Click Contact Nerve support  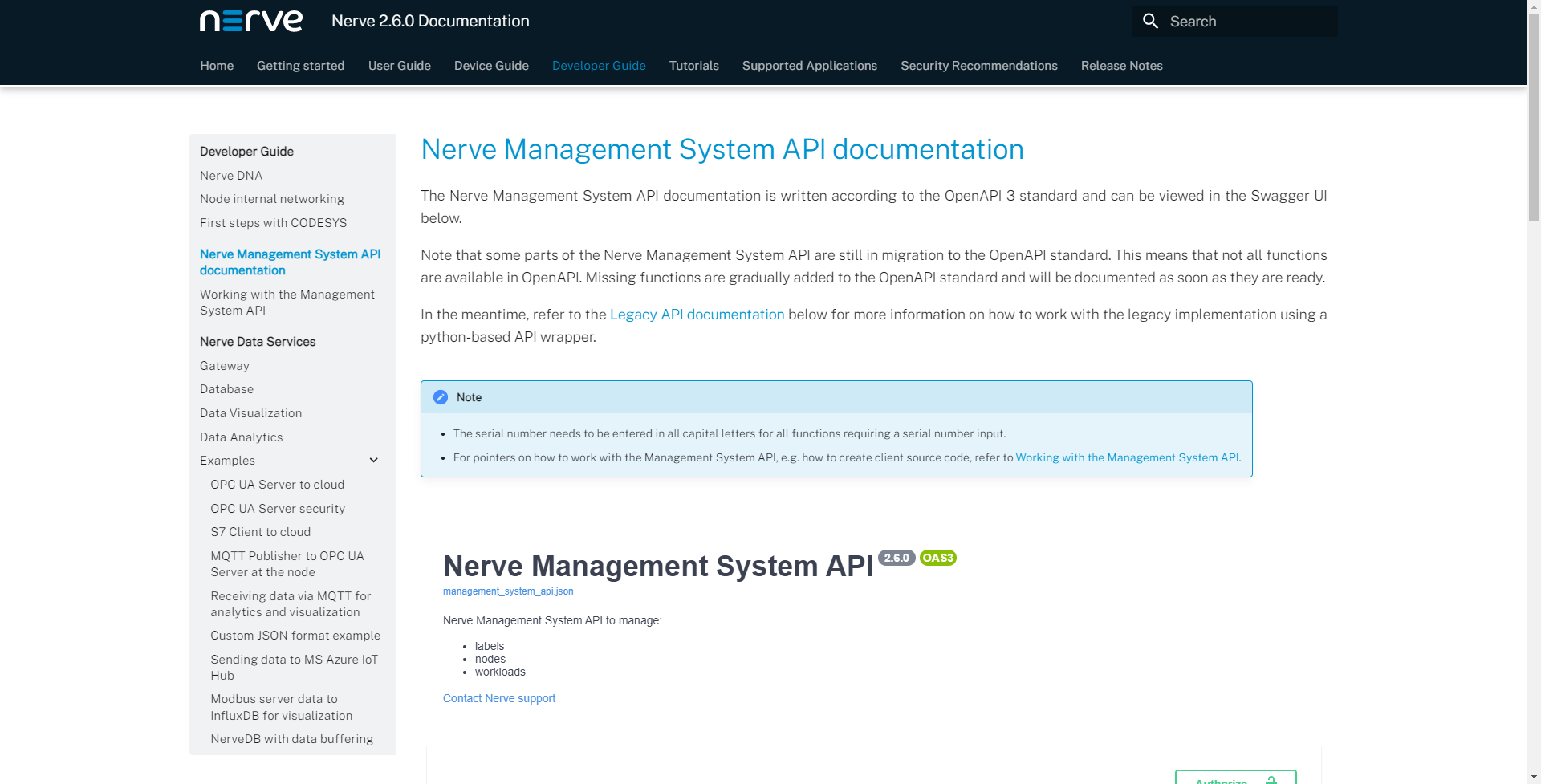498,698
